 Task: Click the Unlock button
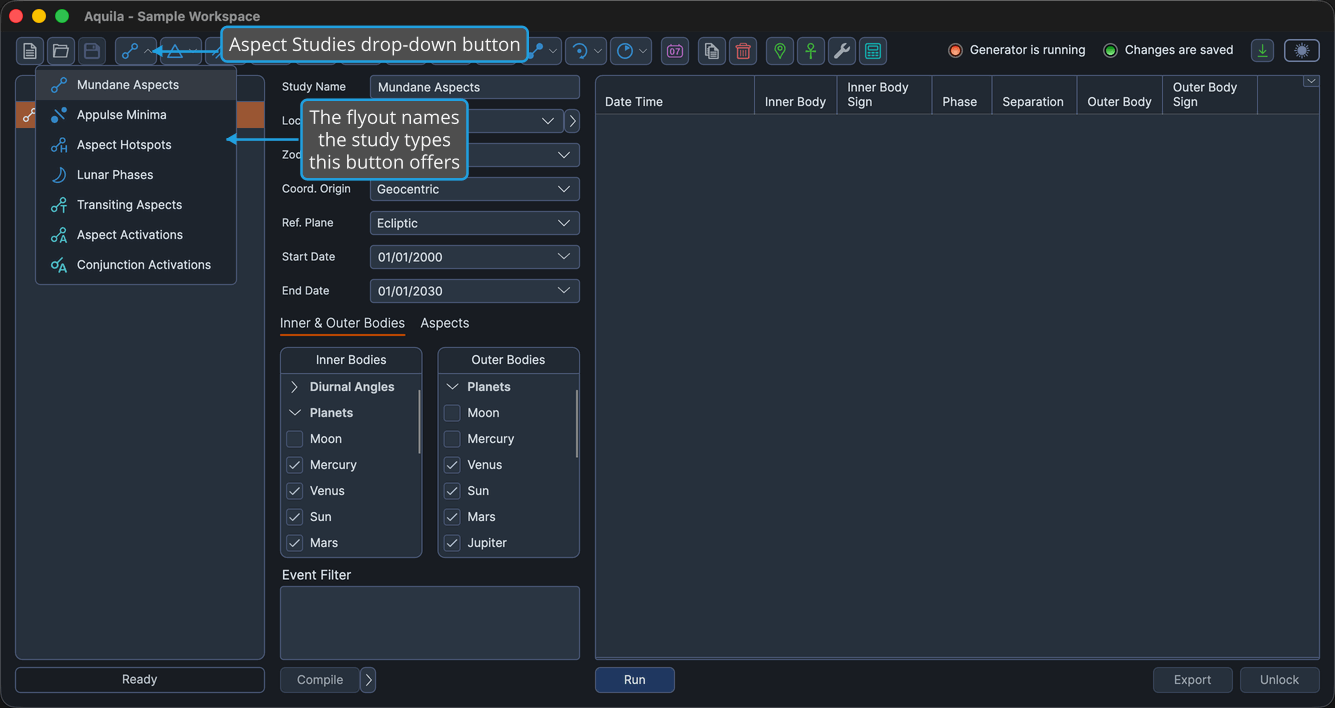click(x=1280, y=680)
